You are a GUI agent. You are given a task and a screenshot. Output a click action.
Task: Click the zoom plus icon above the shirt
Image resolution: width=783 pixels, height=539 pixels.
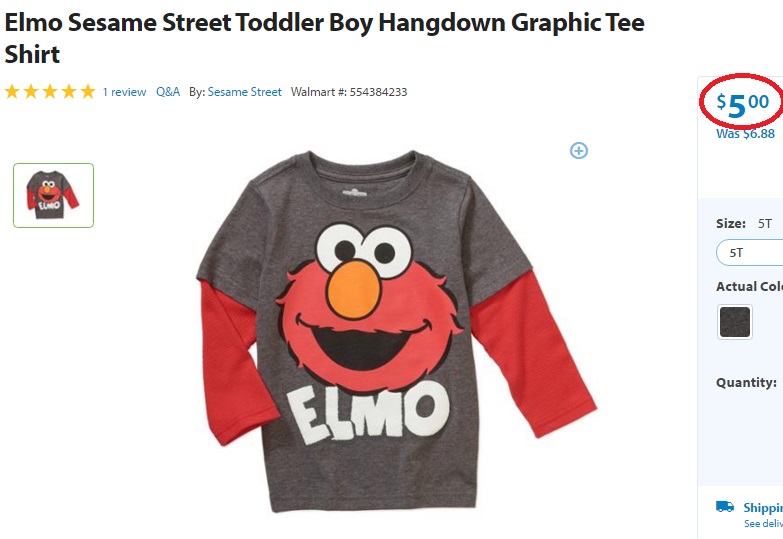point(579,150)
